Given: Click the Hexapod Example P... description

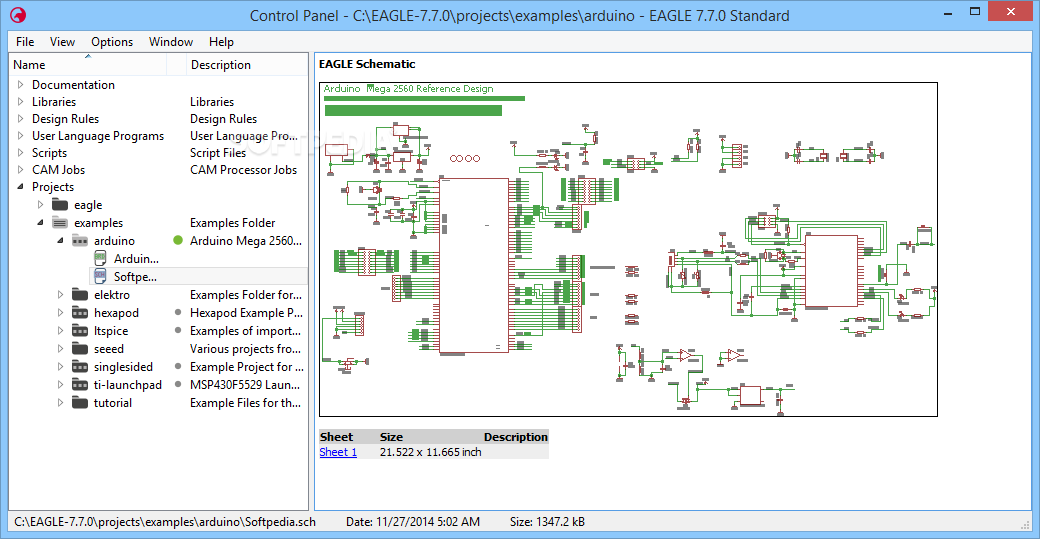Looking at the screenshot, I should pyautogui.click(x=246, y=312).
